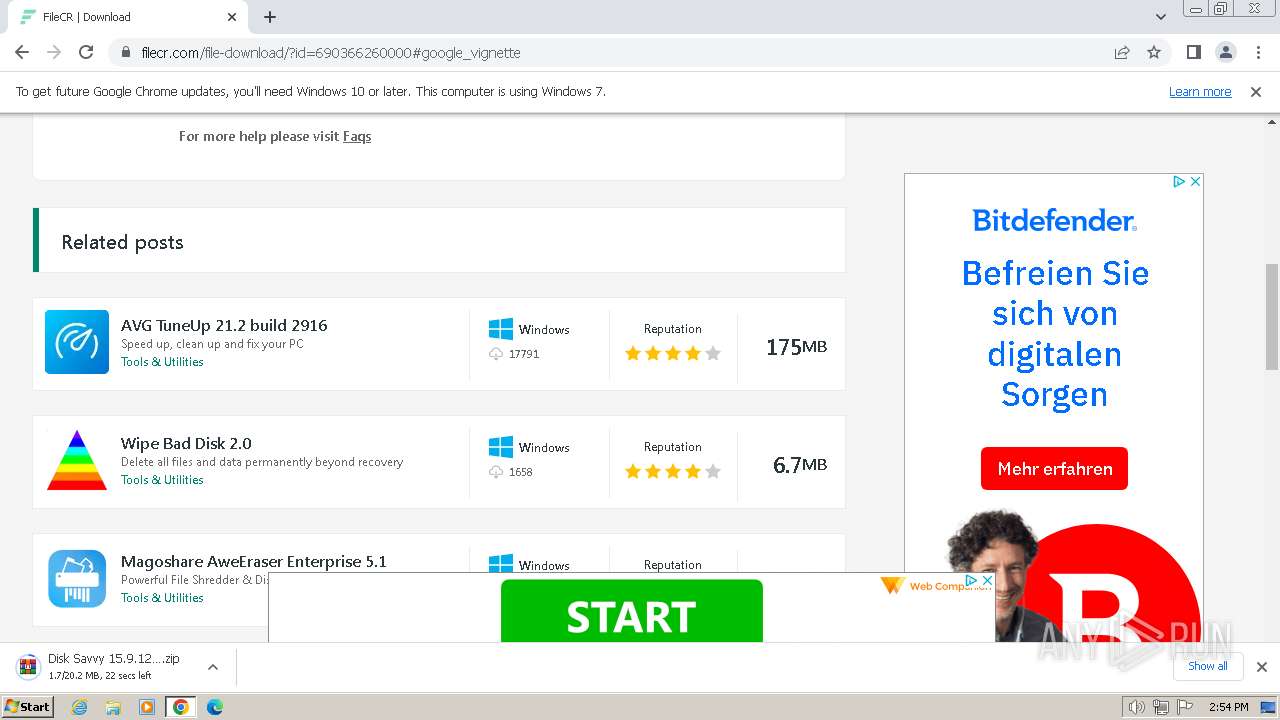Bookmark this page with the star icon
The width and height of the screenshot is (1280, 720).
(x=1154, y=52)
